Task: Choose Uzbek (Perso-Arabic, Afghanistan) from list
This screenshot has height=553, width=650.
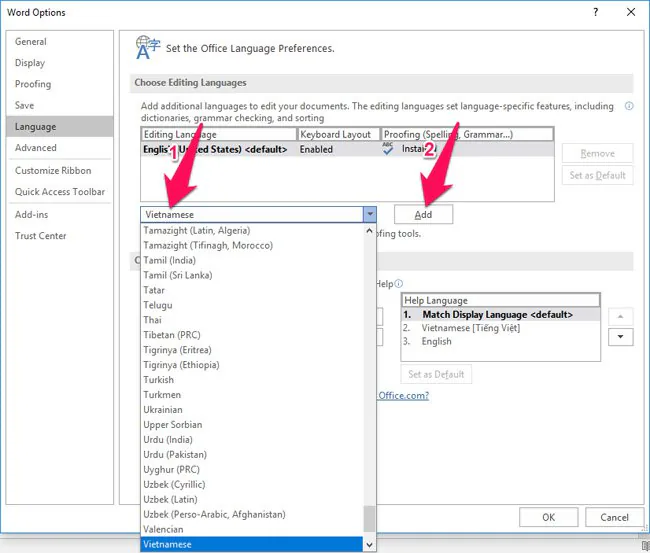Action: (252, 514)
